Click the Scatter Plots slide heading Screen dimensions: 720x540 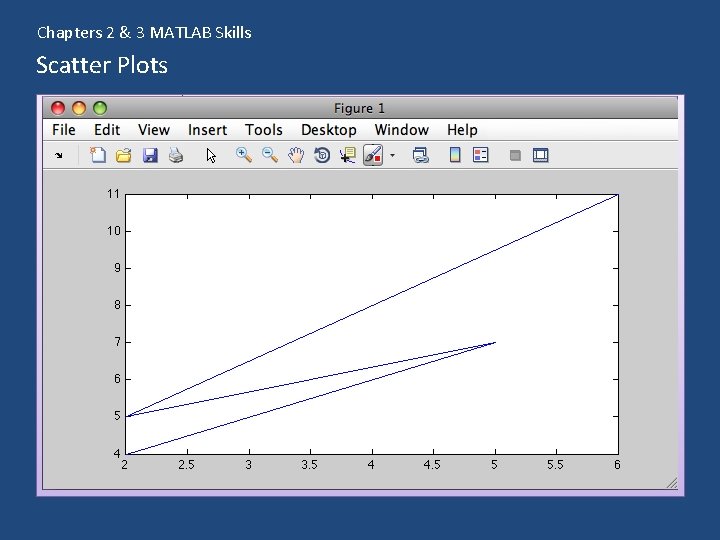(102, 65)
